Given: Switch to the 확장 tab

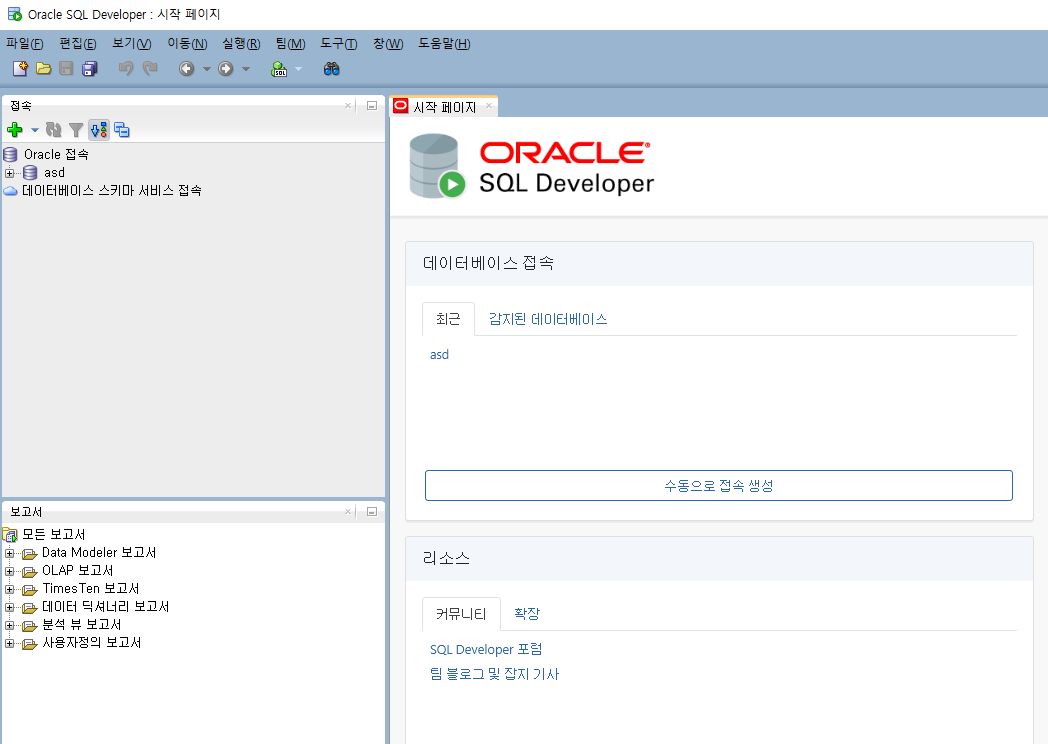Looking at the screenshot, I should pos(527,614).
